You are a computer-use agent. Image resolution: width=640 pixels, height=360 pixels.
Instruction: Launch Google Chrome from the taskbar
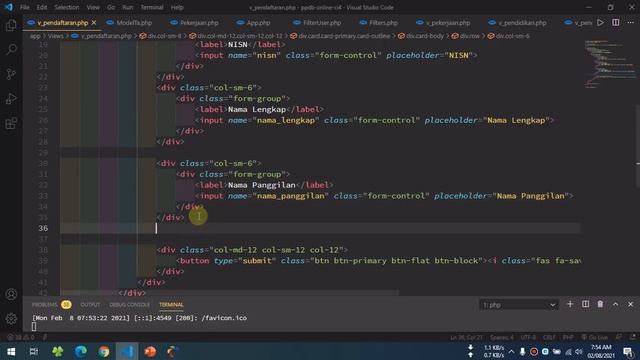104,351
